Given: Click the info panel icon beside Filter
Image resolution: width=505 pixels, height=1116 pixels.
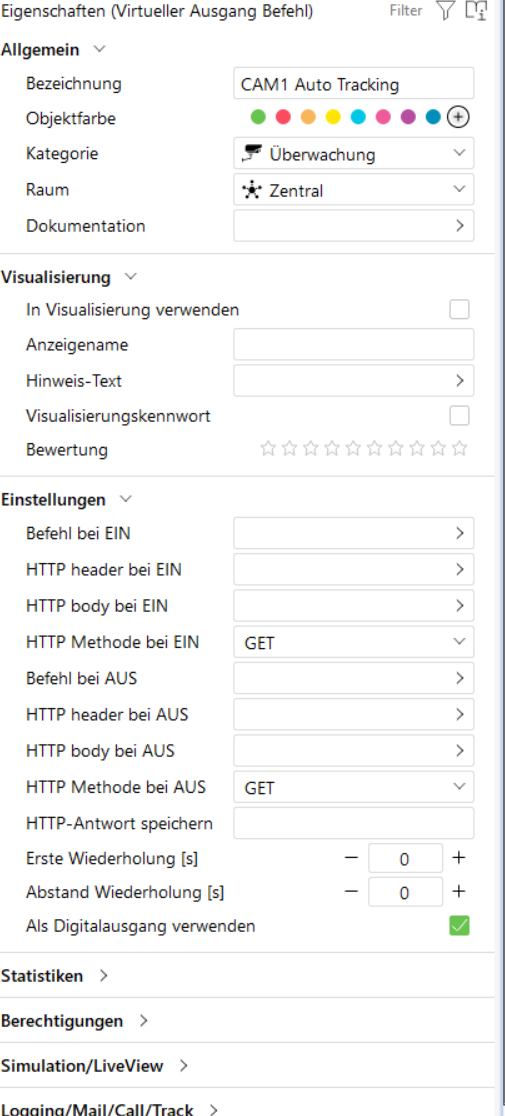Looking at the screenshot, I should coord(476,11).
